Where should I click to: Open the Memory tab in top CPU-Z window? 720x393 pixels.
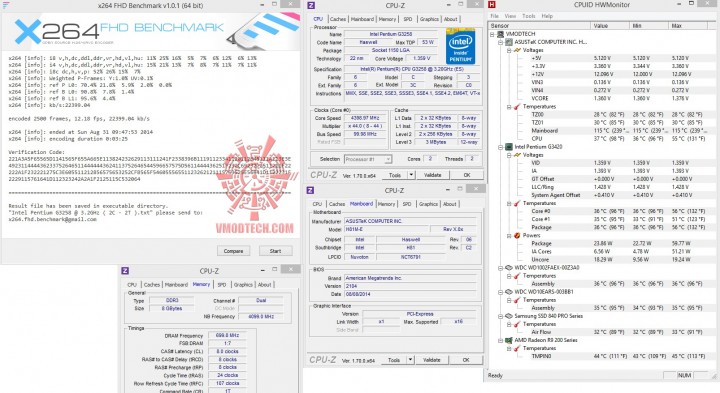click(387, 19)
